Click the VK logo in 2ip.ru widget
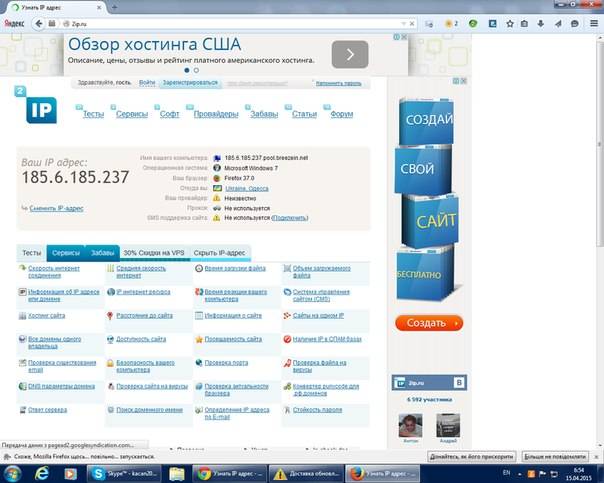 tap(459, 382)
